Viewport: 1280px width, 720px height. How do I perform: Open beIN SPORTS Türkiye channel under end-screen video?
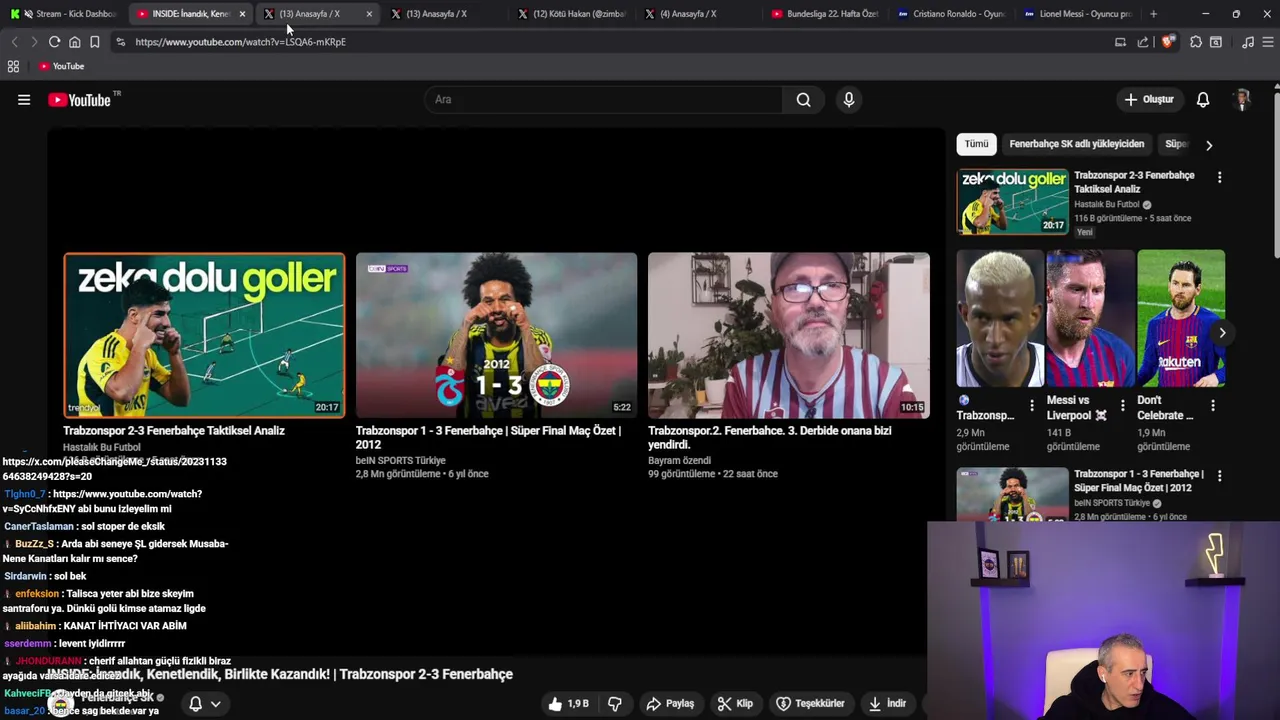[400, 461]
